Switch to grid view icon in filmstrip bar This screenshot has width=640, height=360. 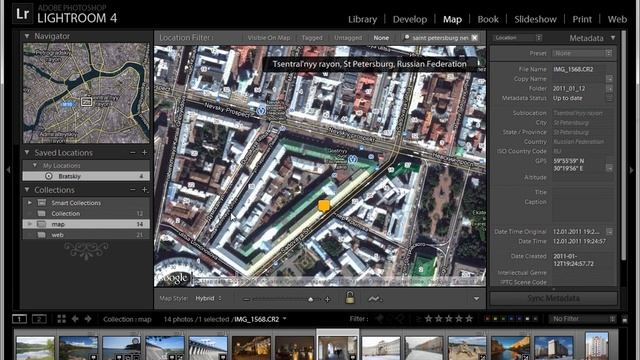pos(61,319)
